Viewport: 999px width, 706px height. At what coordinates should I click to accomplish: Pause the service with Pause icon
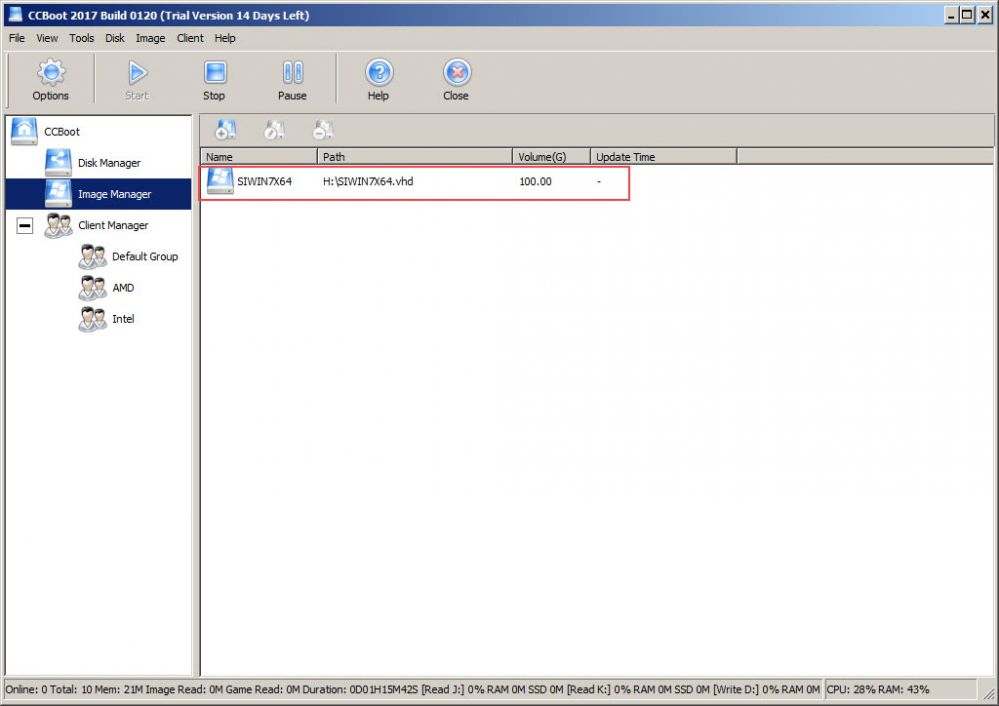coord(292,72)
